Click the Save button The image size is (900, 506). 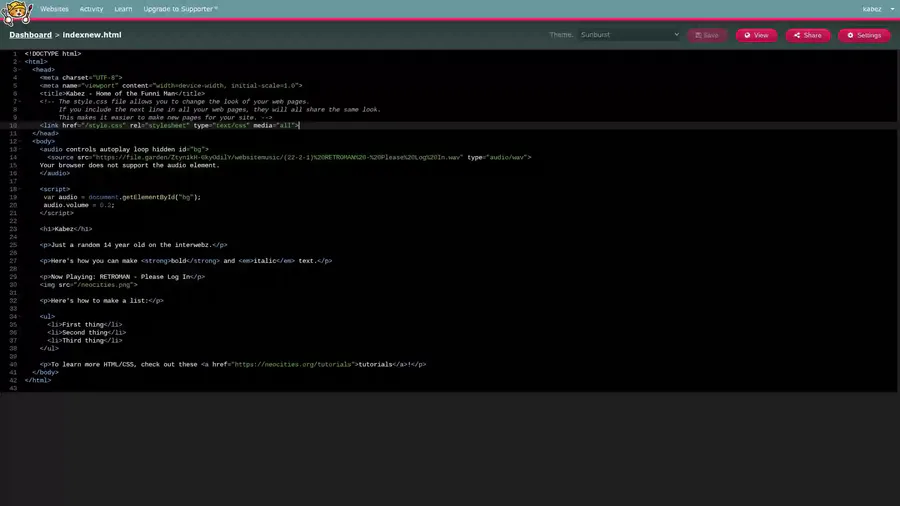pyautogui.click(x=707, y=36)
